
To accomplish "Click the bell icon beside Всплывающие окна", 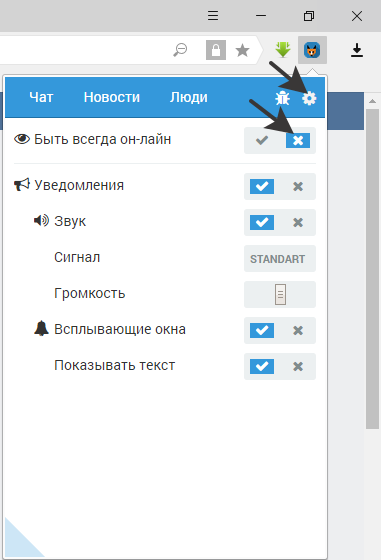I will [41, 329].
